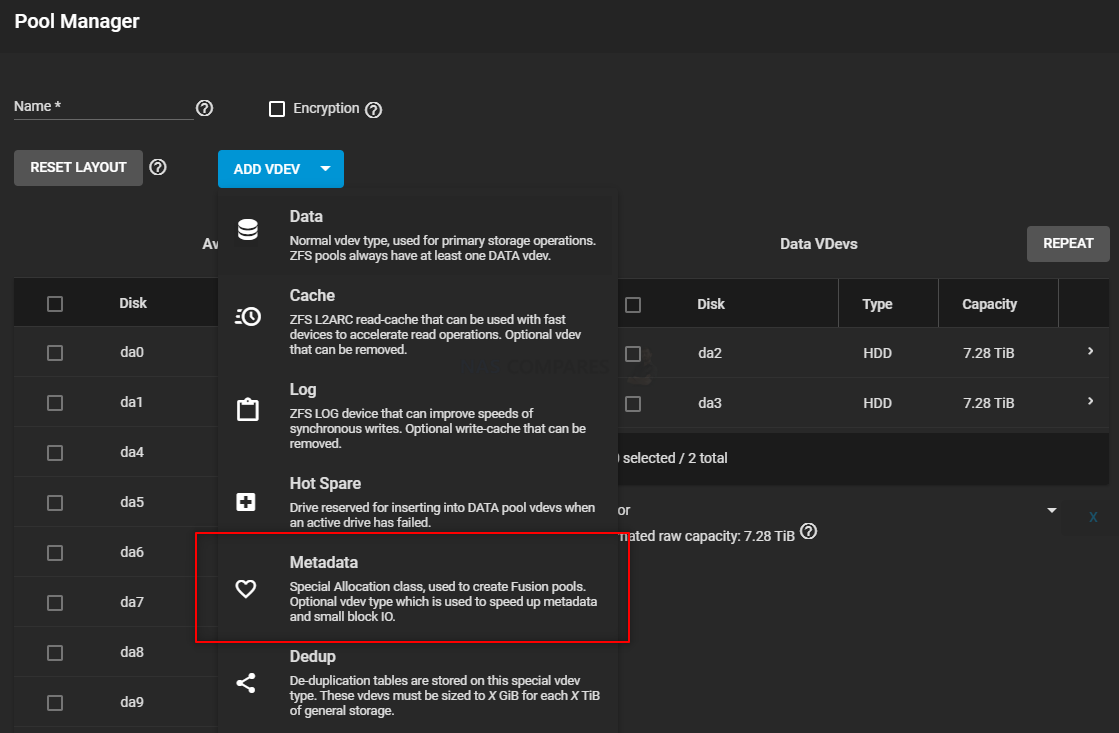Open help tooltip beside Reset Layout
The image size is (1119, 733).
[x=158, y=167]
